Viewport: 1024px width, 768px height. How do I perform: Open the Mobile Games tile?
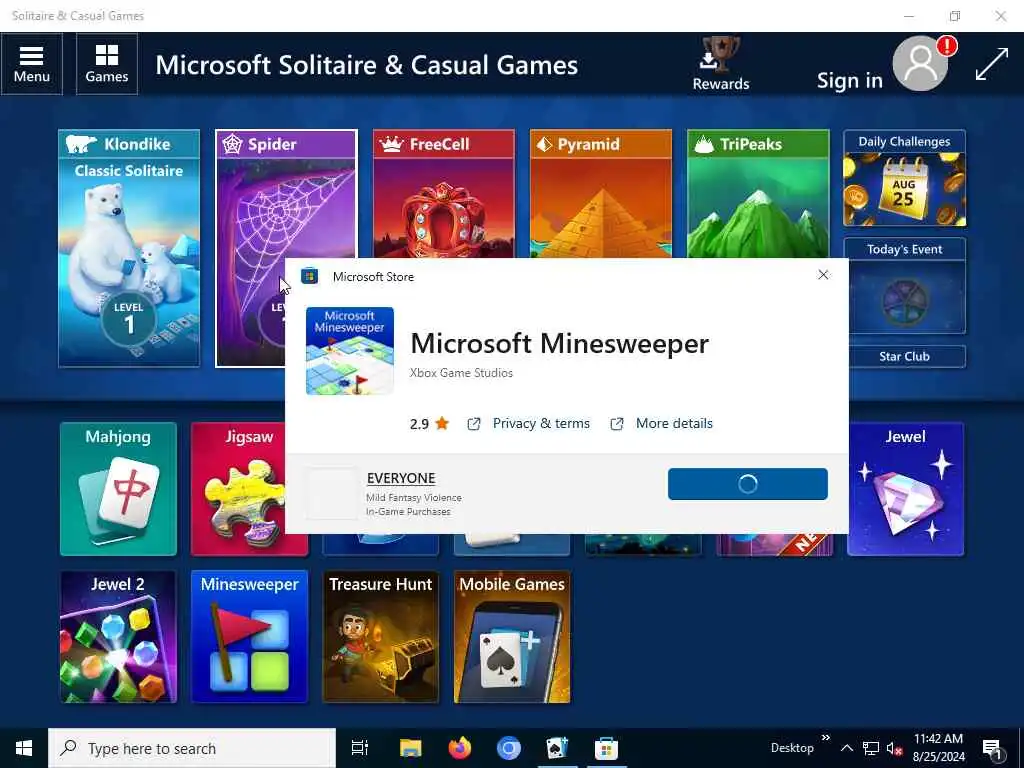click(512, 637)
